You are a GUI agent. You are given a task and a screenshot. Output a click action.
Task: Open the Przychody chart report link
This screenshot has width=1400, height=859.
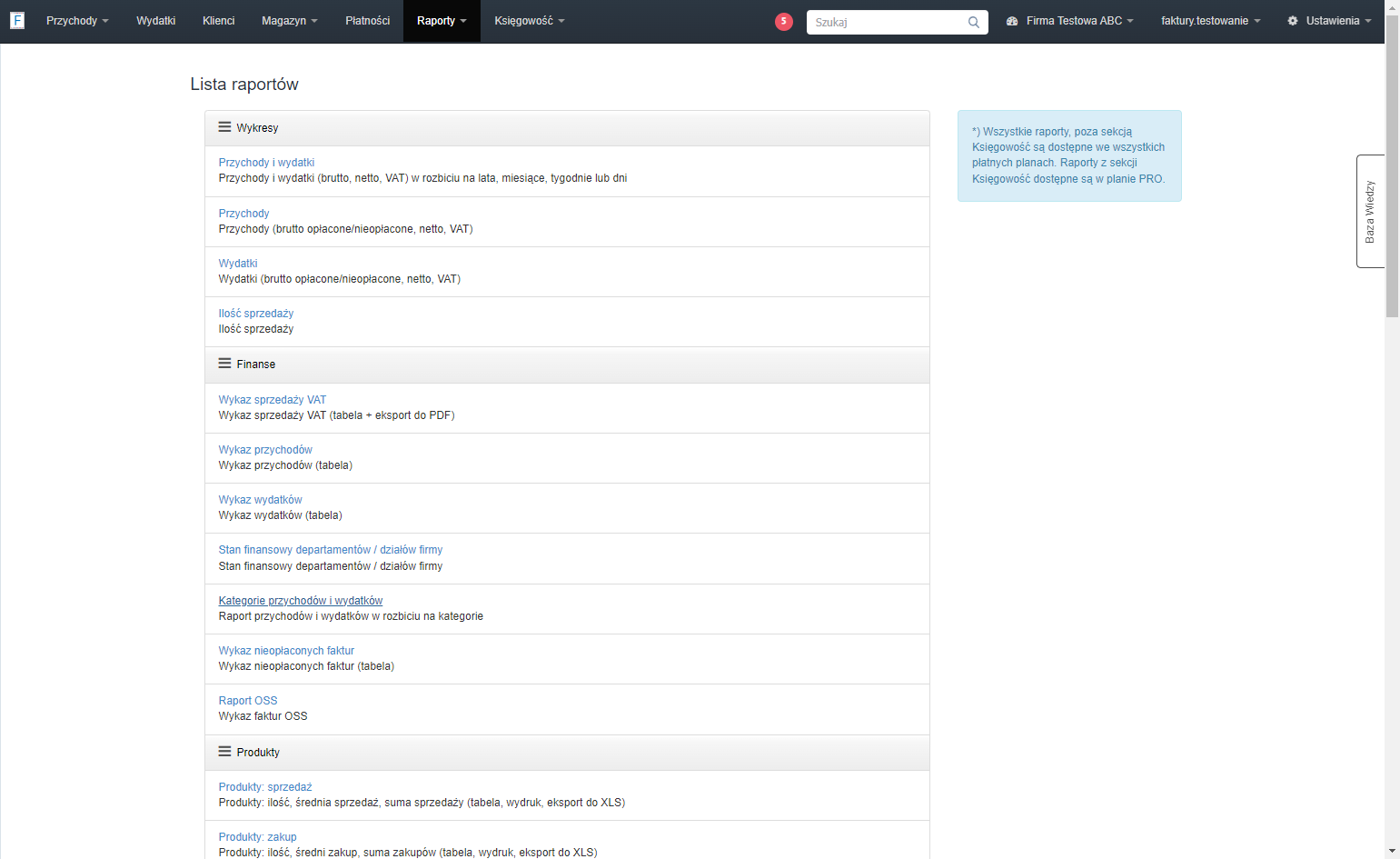tap(243, 214)
